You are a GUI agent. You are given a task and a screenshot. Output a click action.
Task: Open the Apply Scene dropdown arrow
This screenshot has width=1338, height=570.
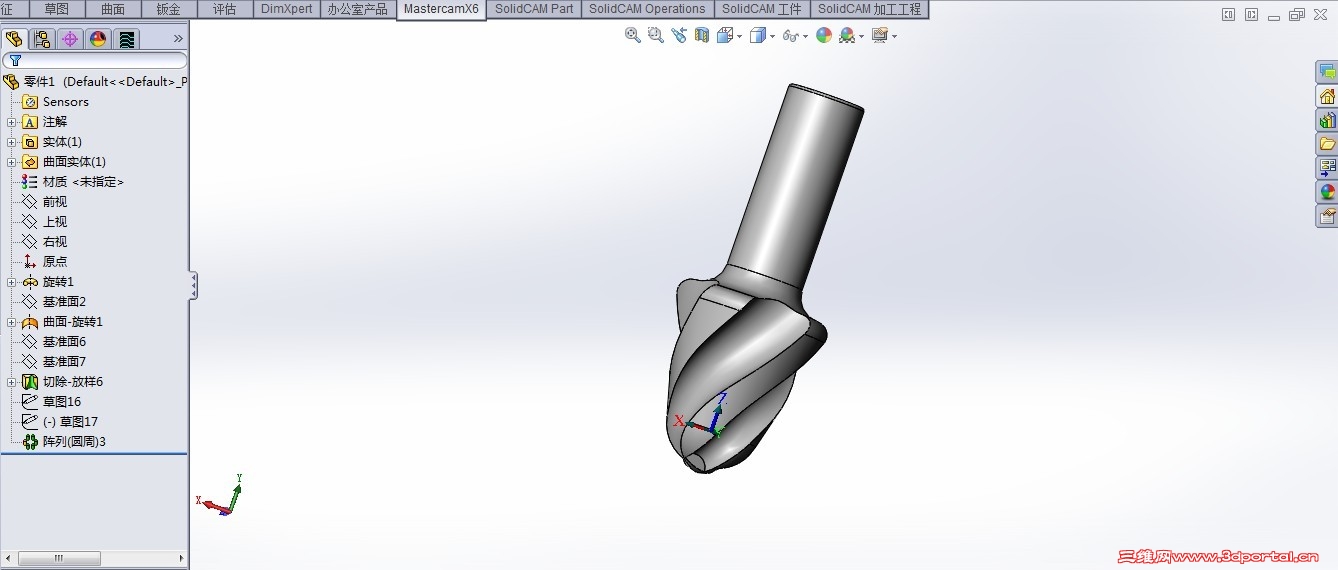[x=860, y=36]
